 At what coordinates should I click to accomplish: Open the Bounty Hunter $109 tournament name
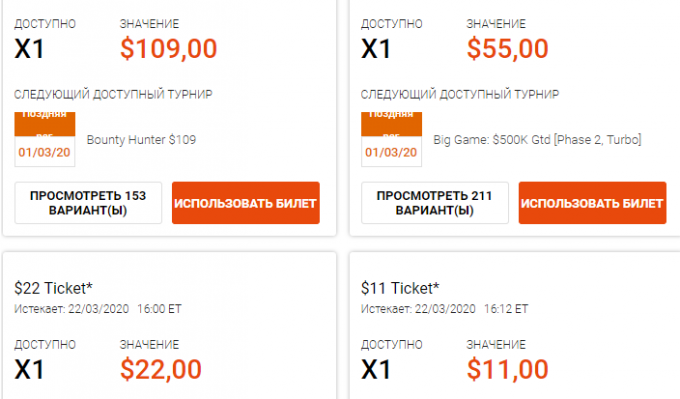[141, 140]
